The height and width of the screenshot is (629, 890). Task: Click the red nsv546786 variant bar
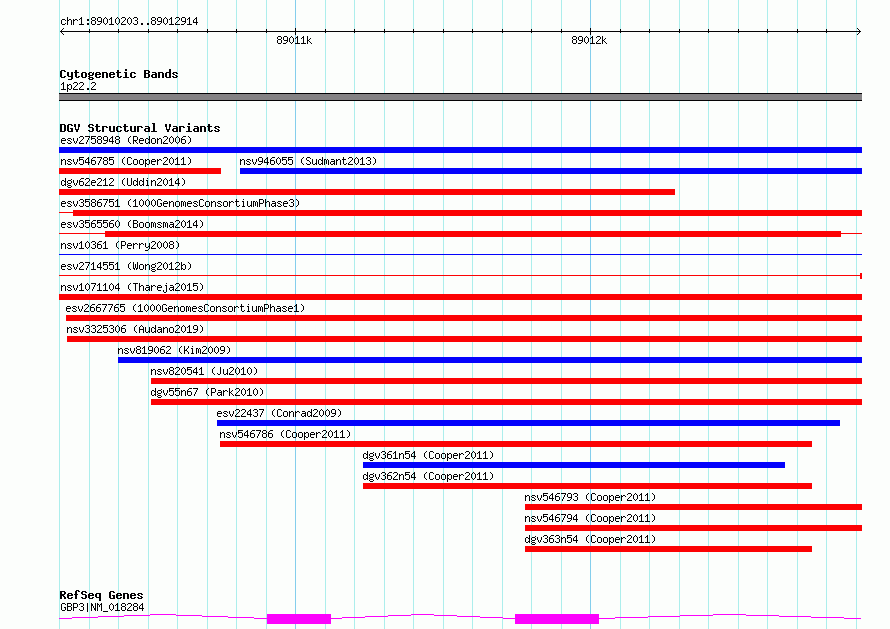click(516, 444)
